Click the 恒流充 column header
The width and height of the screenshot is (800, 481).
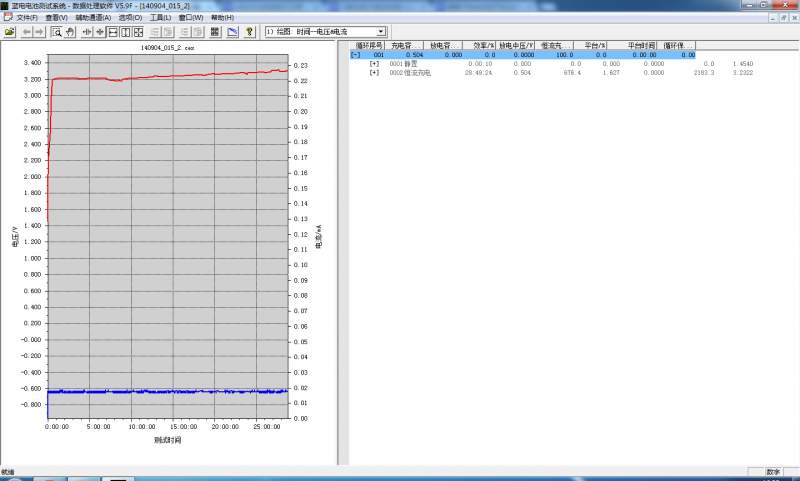(555, 45)
